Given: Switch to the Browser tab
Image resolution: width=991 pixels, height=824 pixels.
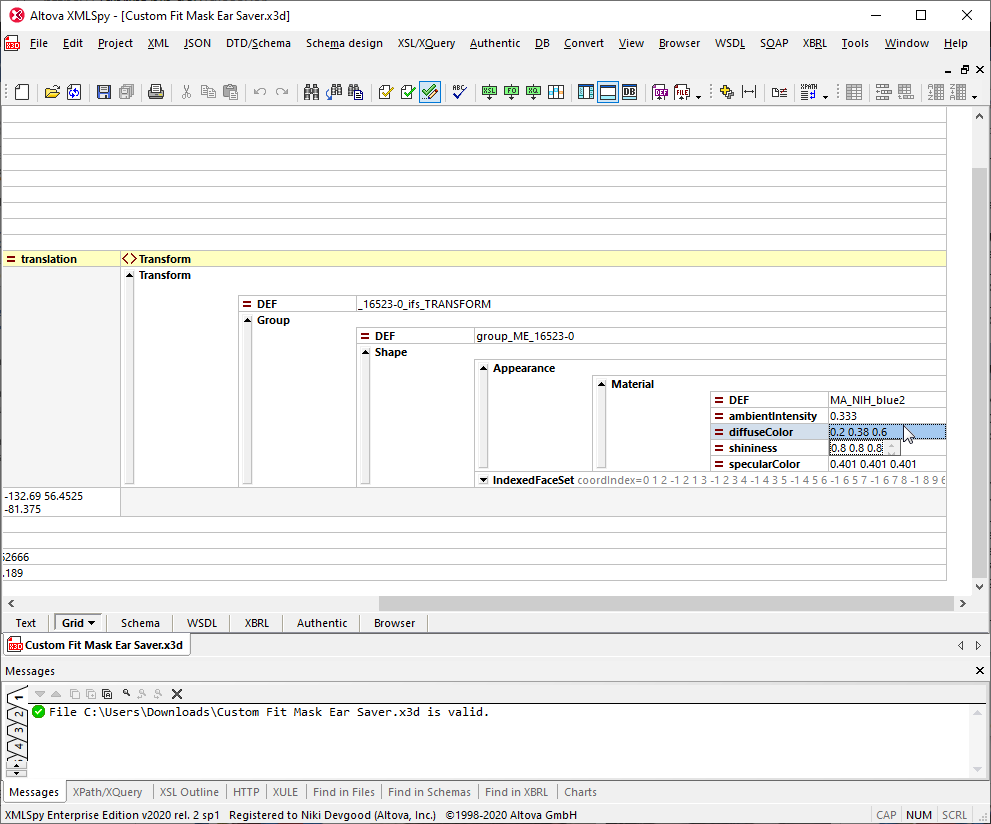Looking at the screenshot, I should click(393, 622).
